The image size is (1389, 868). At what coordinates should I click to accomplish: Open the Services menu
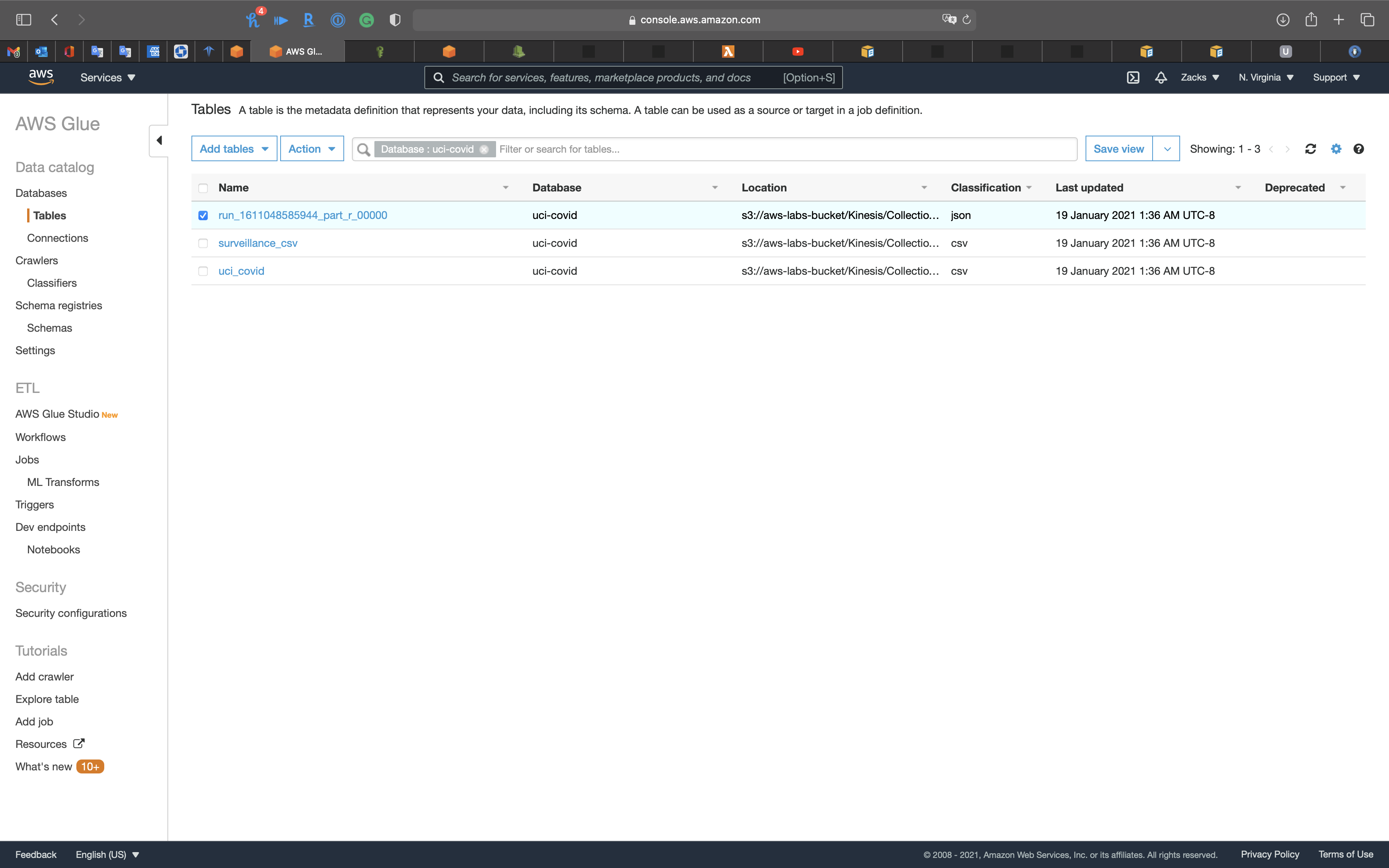(x=107, y=77)
